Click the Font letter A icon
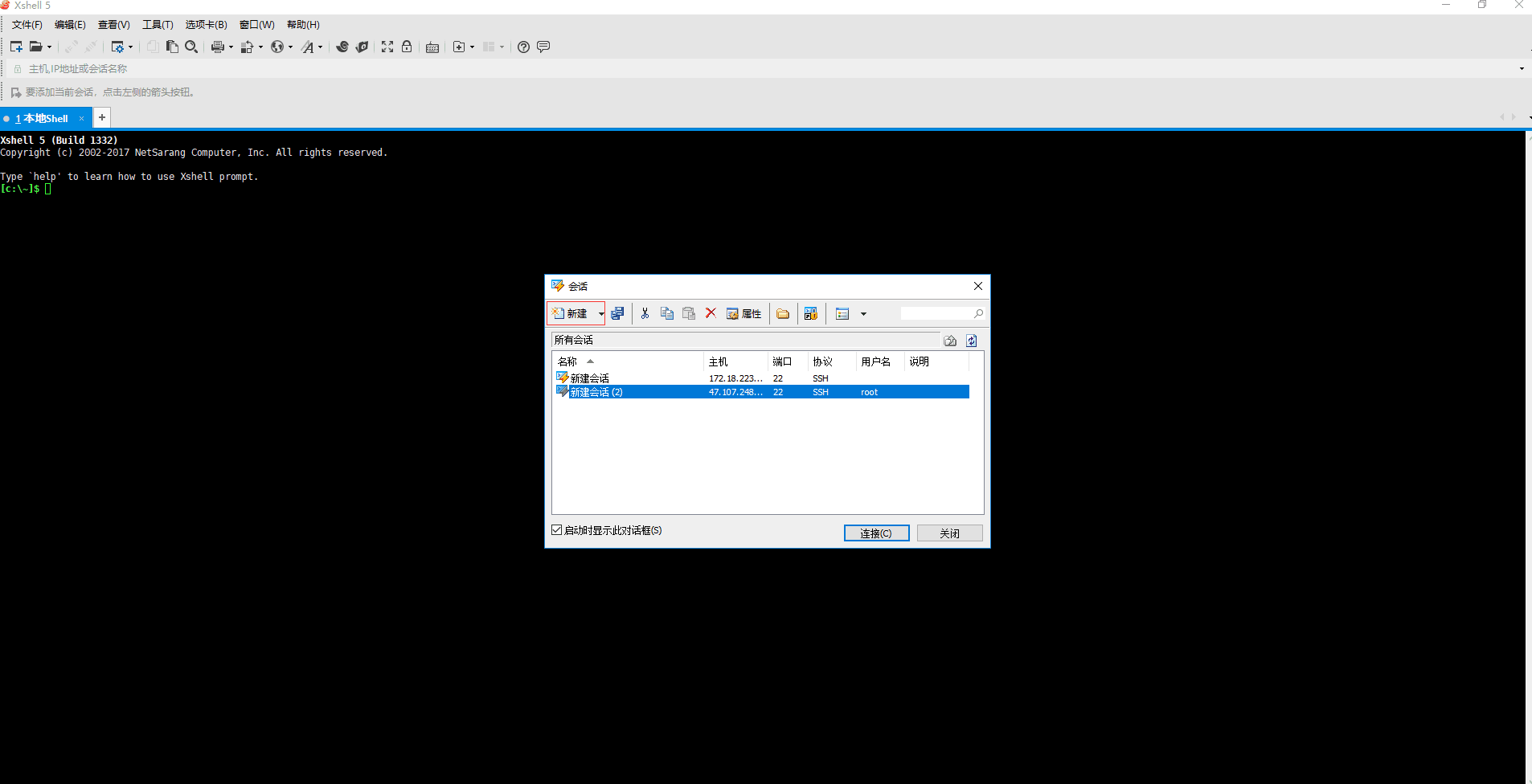 point(308,47)
